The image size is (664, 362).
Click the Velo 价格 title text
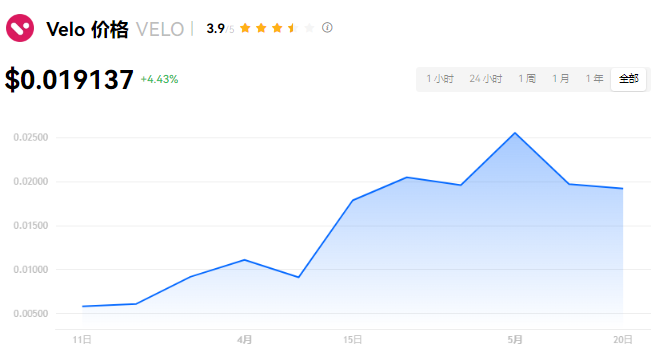(x=87, y=30)
